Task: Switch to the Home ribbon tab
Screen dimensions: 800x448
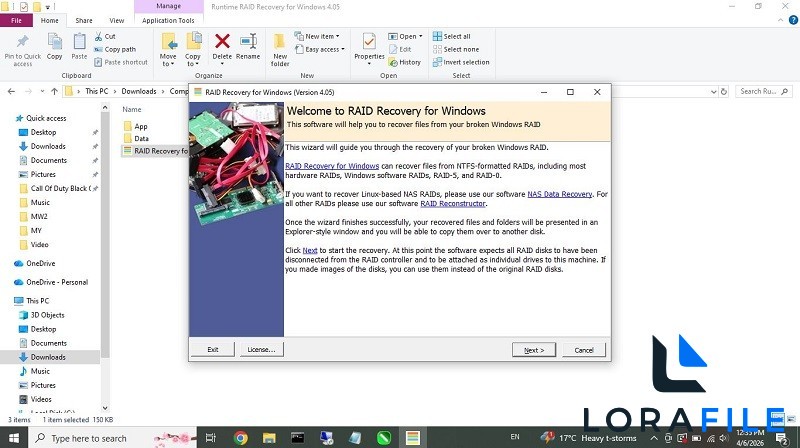Action: pos(49,20)
